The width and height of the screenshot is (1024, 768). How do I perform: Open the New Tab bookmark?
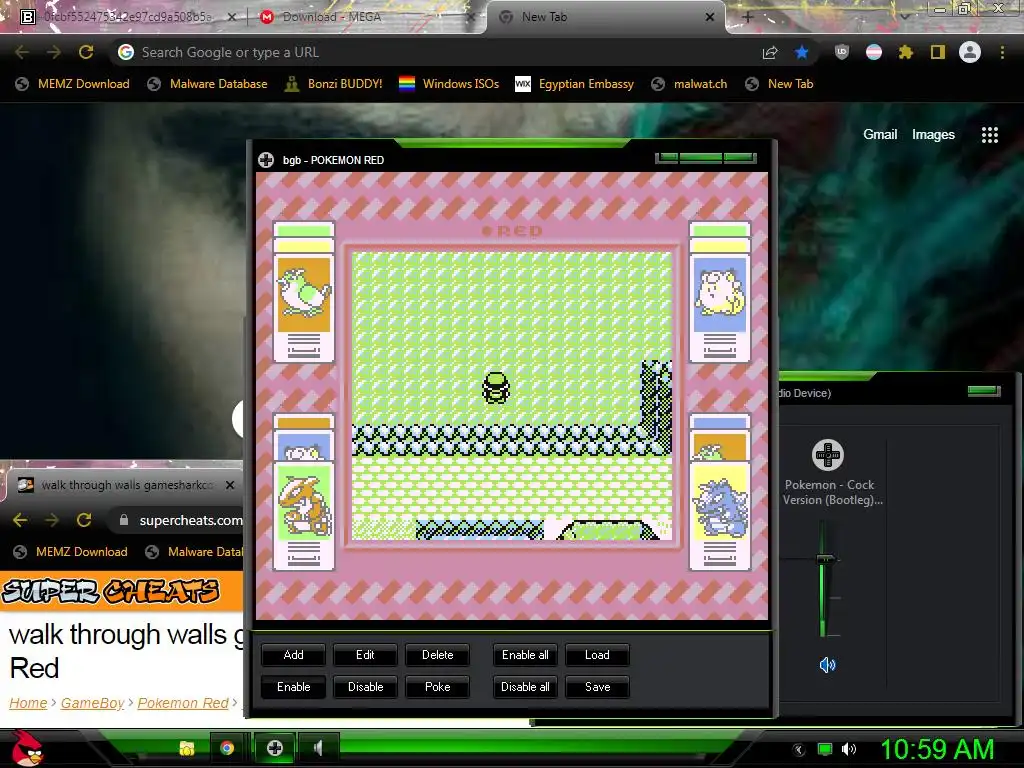[x=779, y=84]
